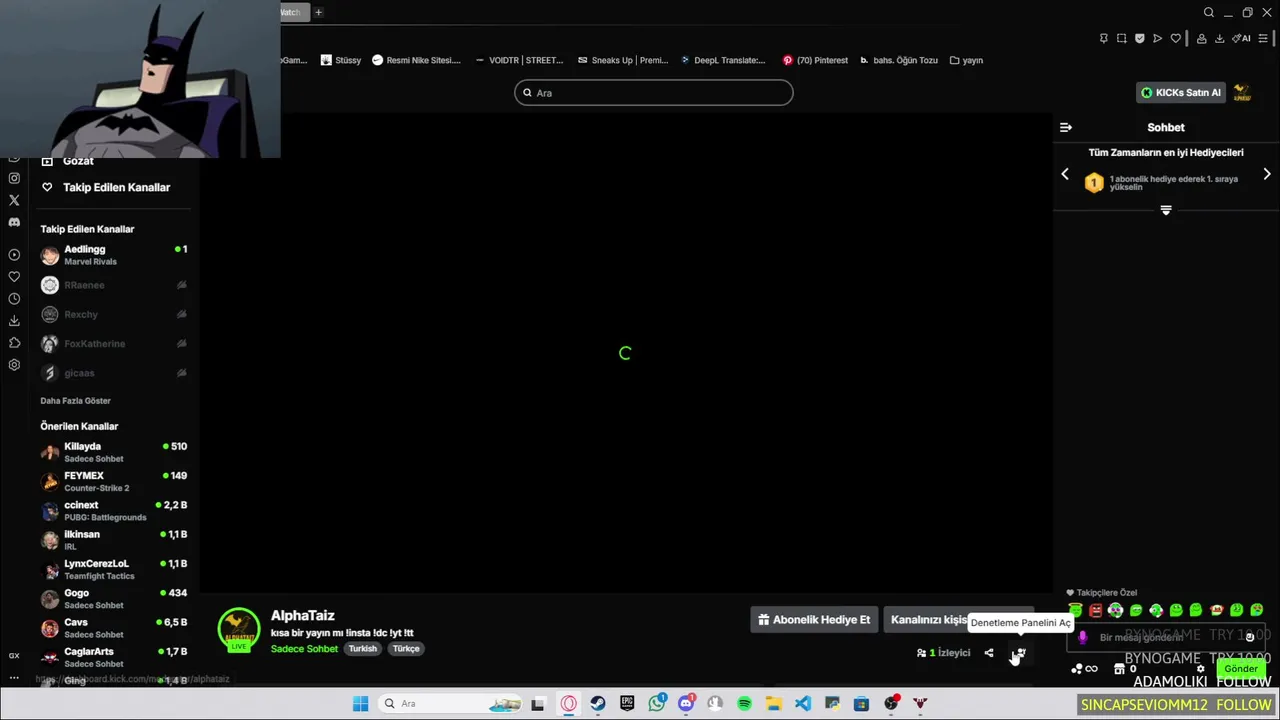This screenshot has height=720, width=1280.
Task: Open the FoxKatherine channel
Action: (114, 343)
